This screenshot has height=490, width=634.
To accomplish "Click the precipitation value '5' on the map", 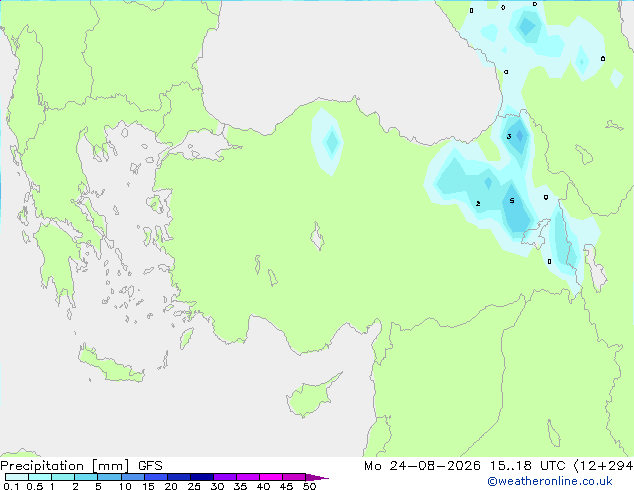I will pyautogui.click(x=512, y=201).
